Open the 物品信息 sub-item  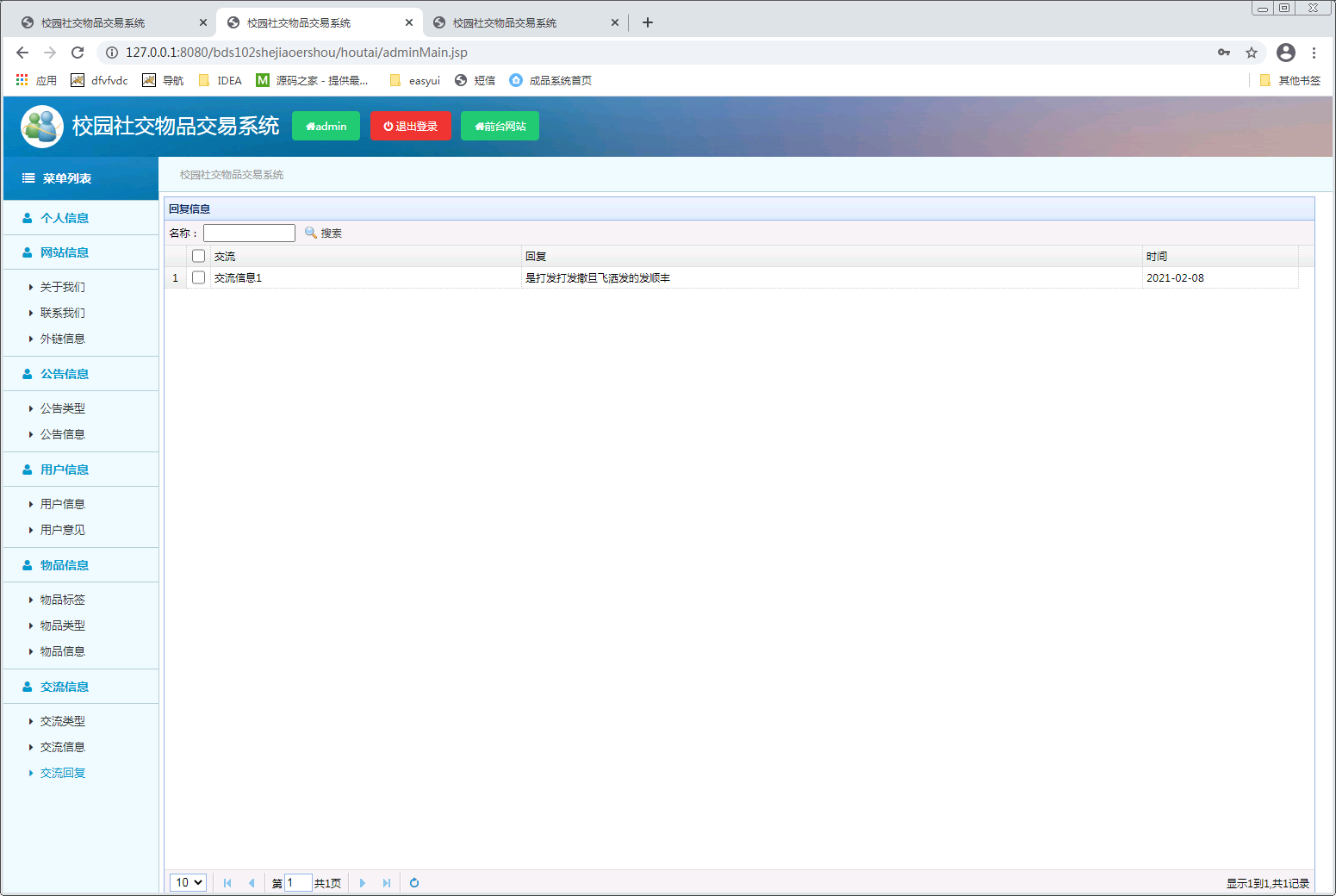coord(63,651)
